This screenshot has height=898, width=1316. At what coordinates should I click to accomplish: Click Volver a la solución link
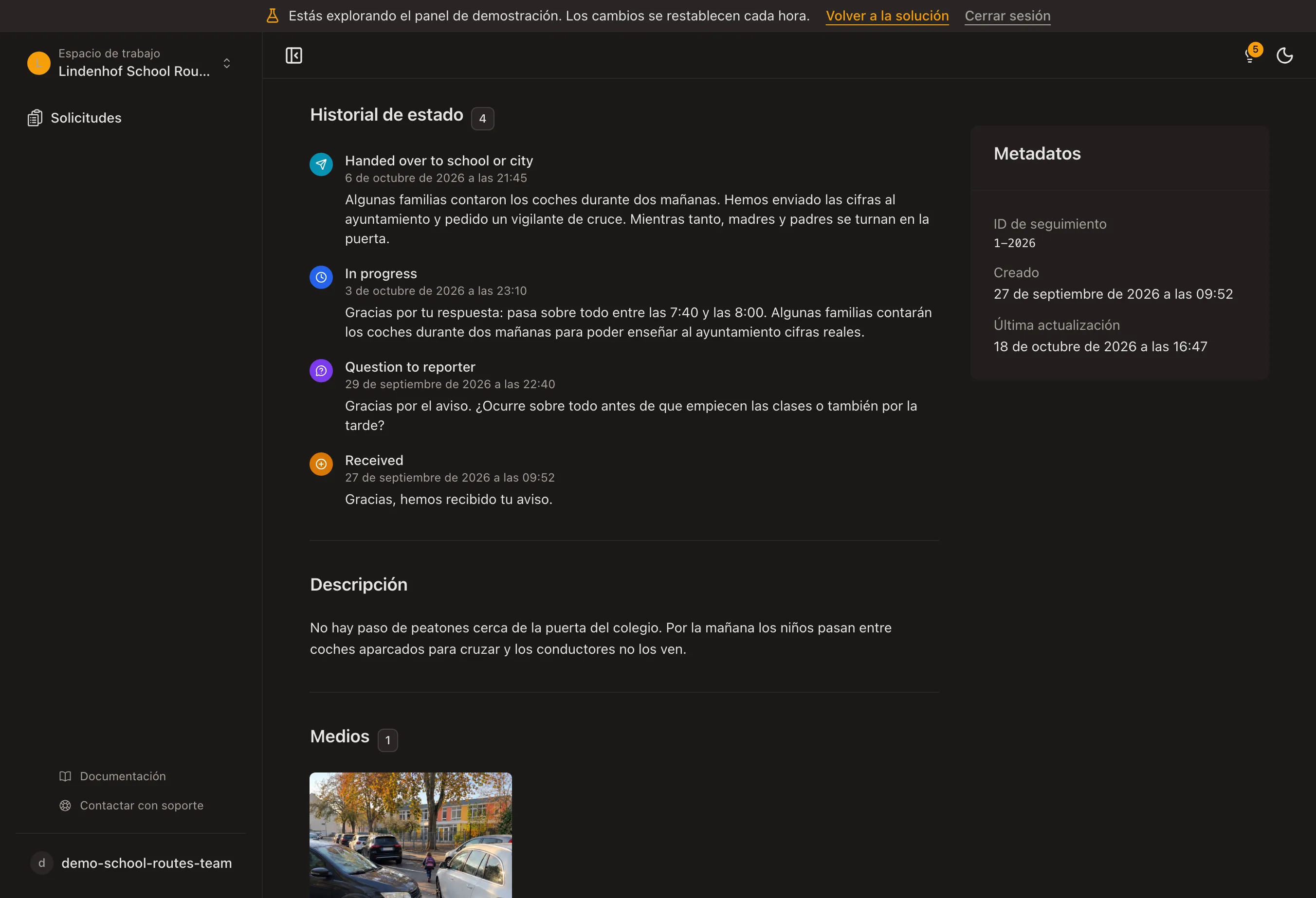click(x=887, y=16)
